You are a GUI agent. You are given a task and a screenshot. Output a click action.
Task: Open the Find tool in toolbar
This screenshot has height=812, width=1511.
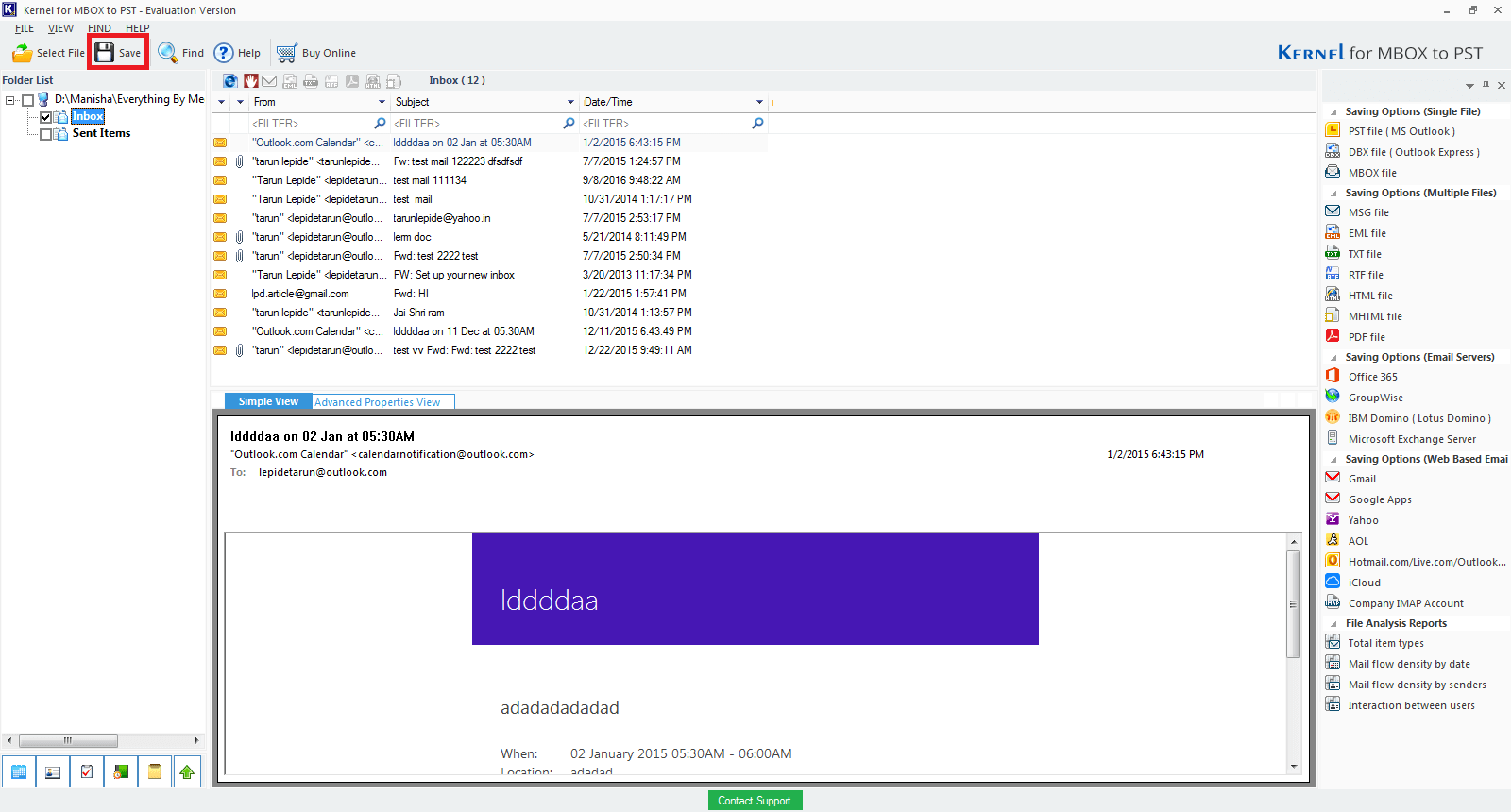(180, 53)
